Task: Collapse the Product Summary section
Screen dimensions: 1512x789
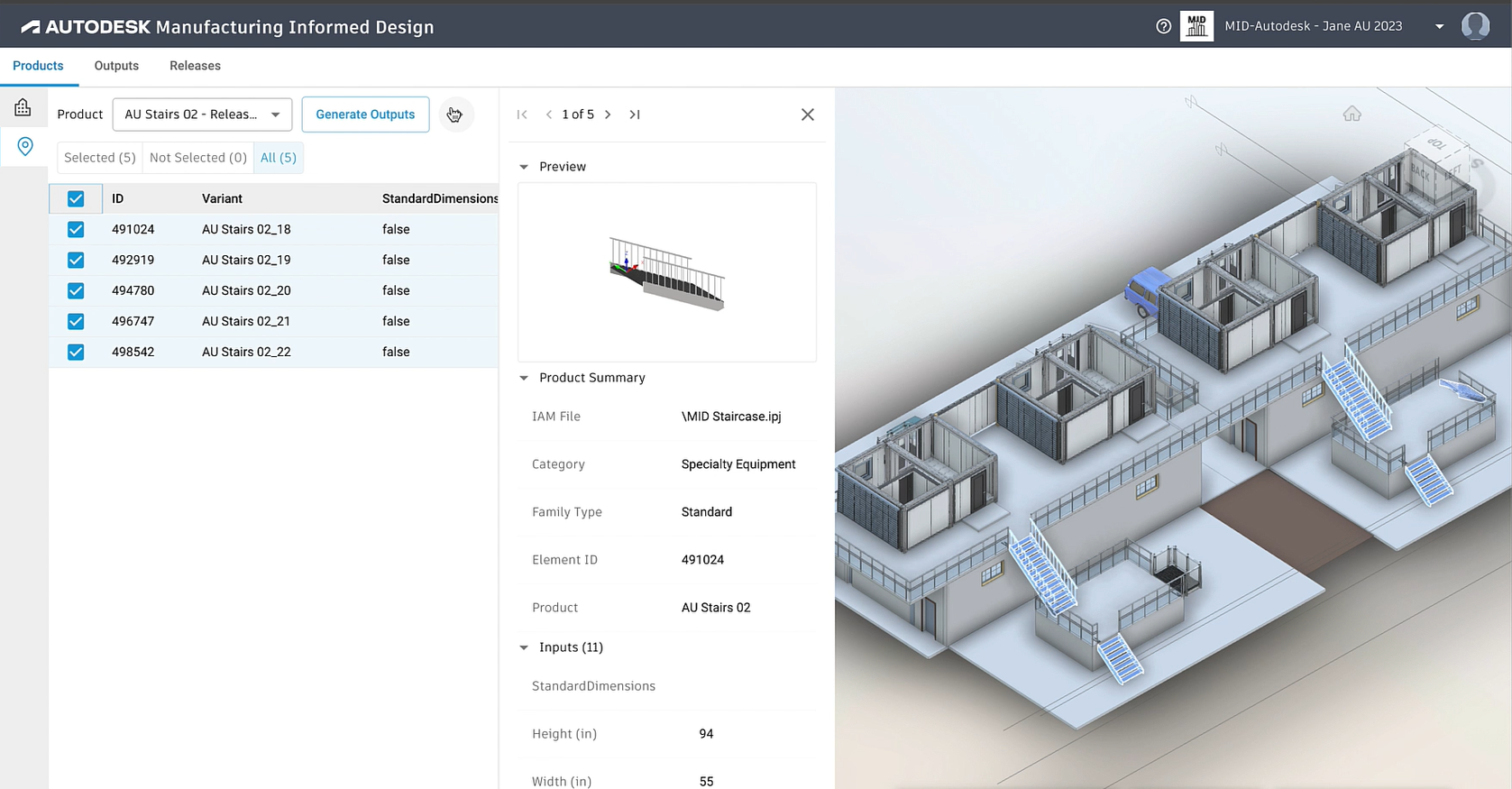Action: 524,378
